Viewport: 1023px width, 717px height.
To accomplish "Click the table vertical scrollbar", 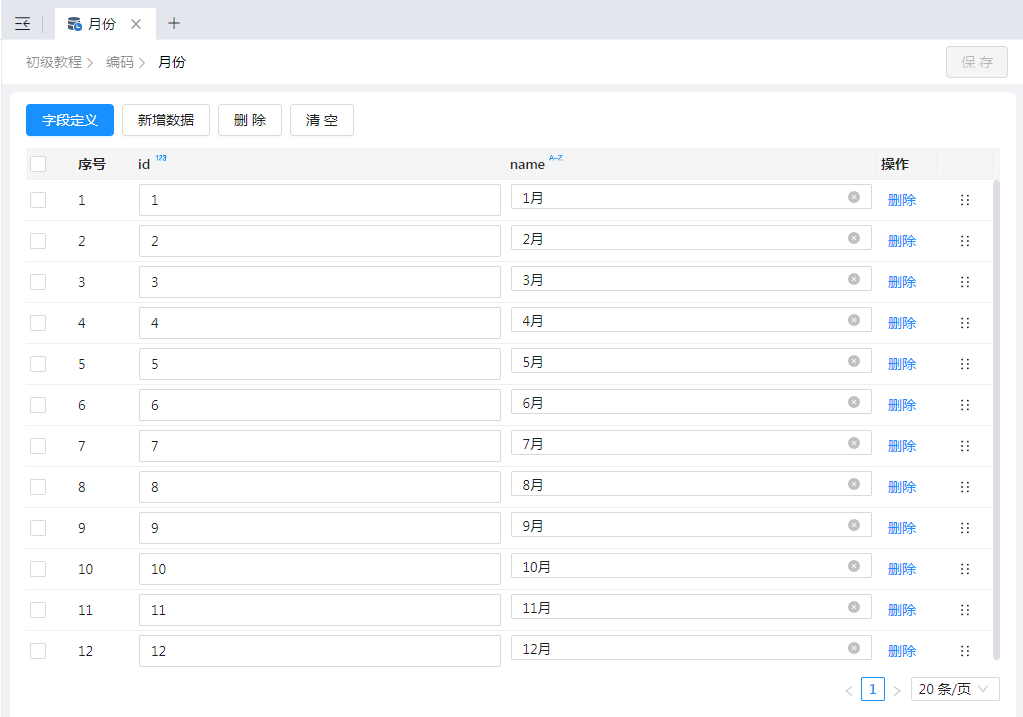I will pos(996,420).
